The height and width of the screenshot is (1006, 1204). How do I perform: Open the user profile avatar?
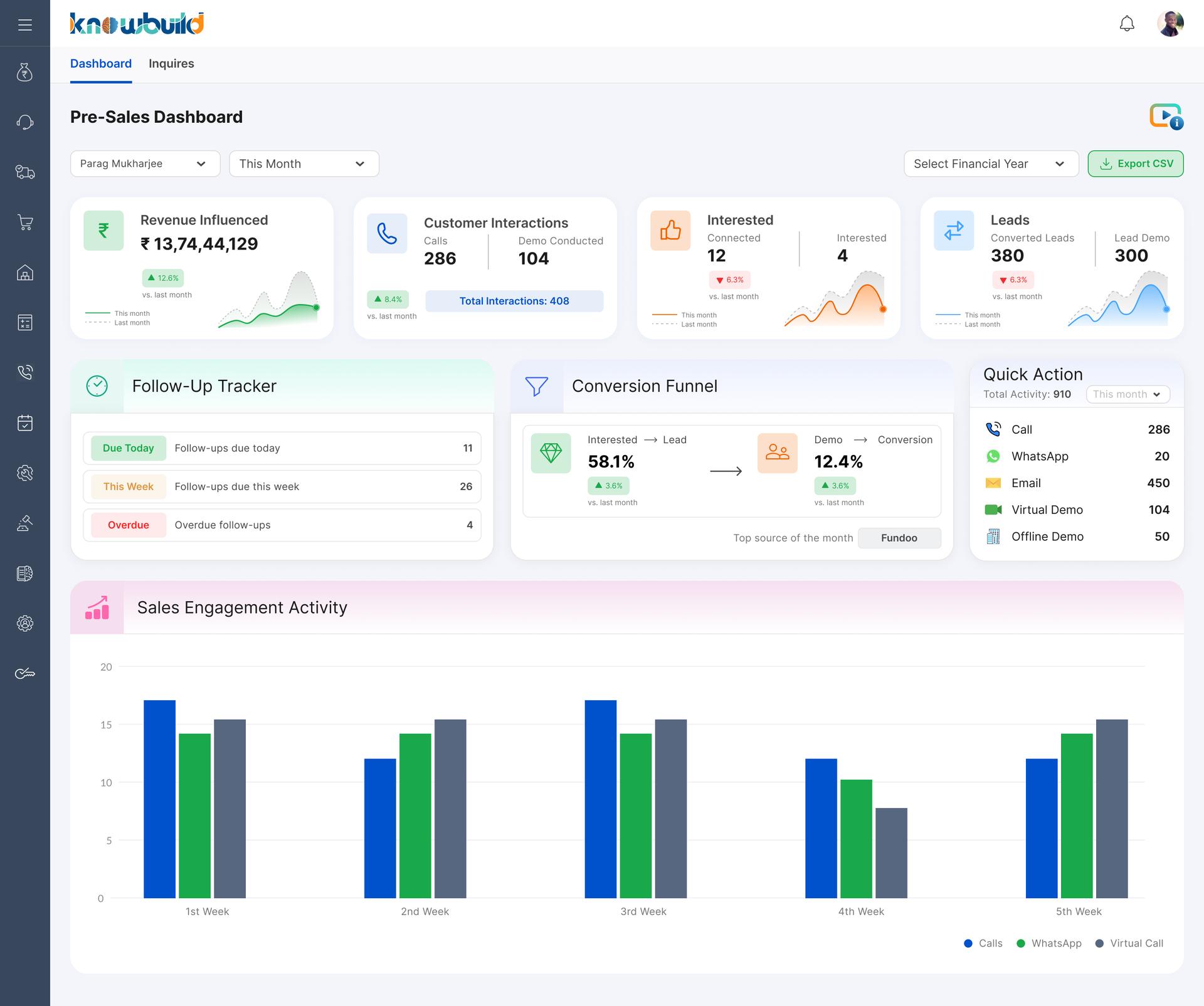coord(1170,24)
